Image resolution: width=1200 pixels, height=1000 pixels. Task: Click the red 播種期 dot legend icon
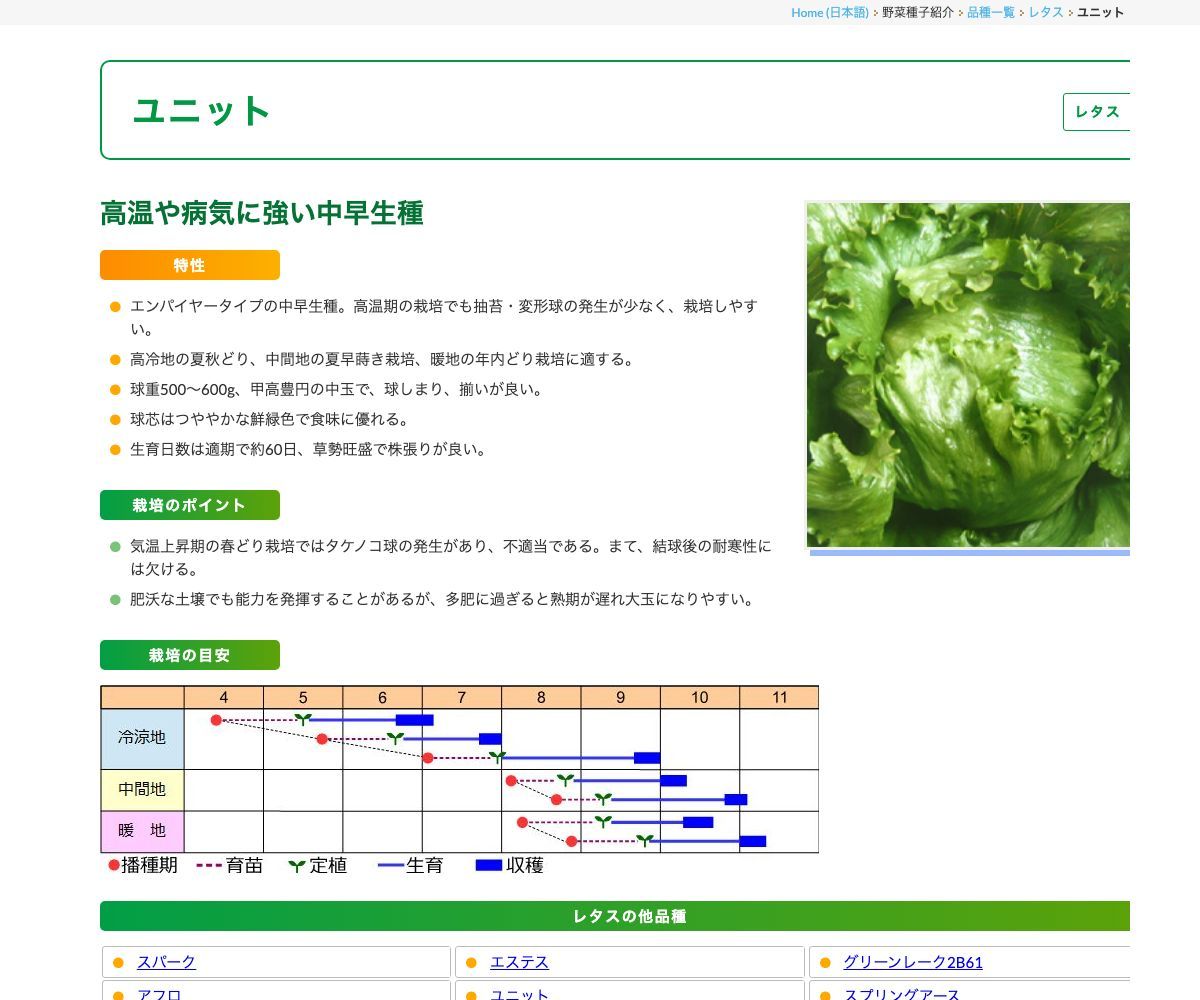112,864
